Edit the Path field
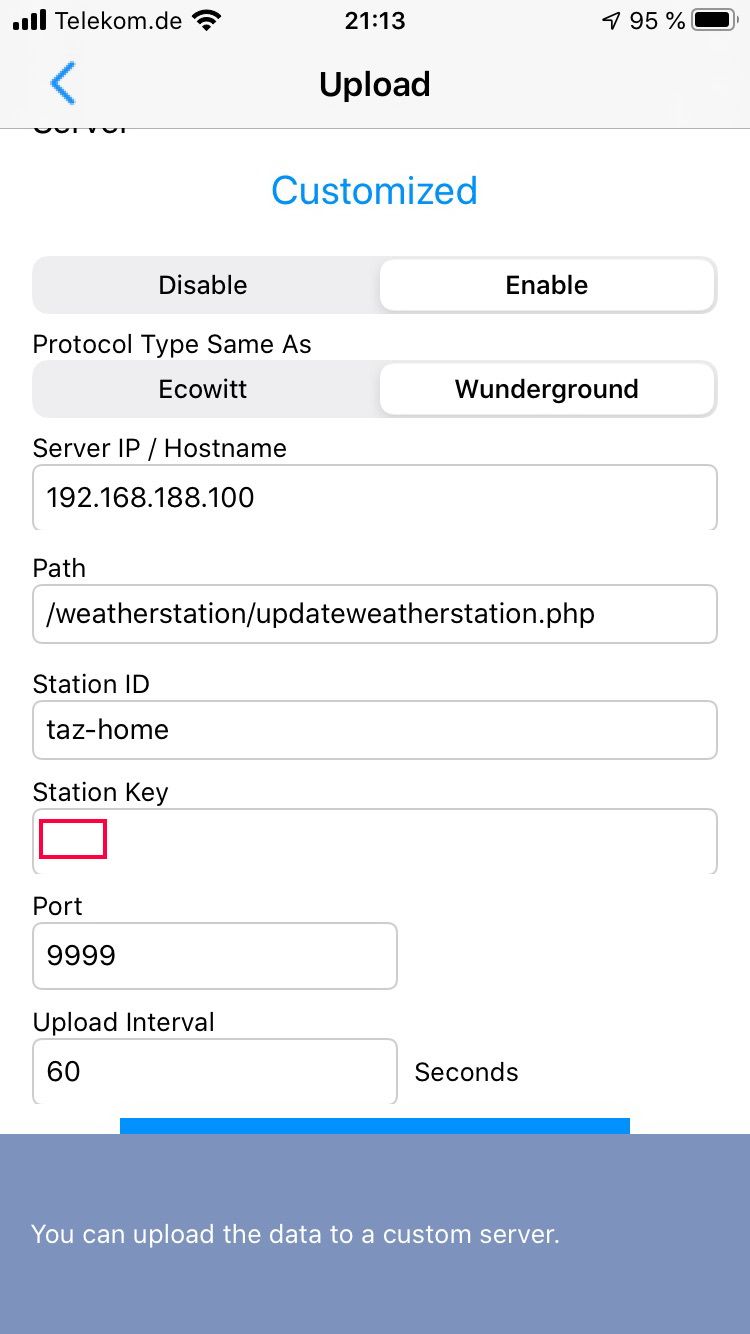Image resolution: width=750 pixels, height=1334 pixels. pos(375,614)
